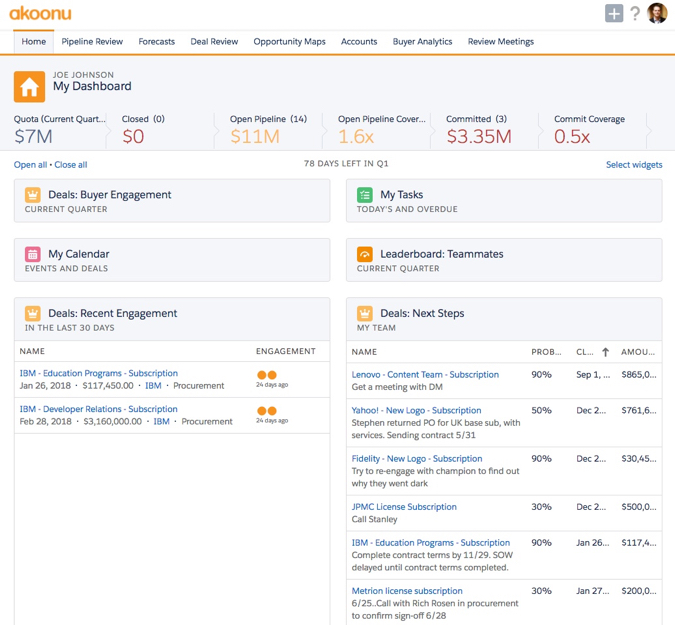Open IBM - Education Programs deal in Next Steps

430,542
